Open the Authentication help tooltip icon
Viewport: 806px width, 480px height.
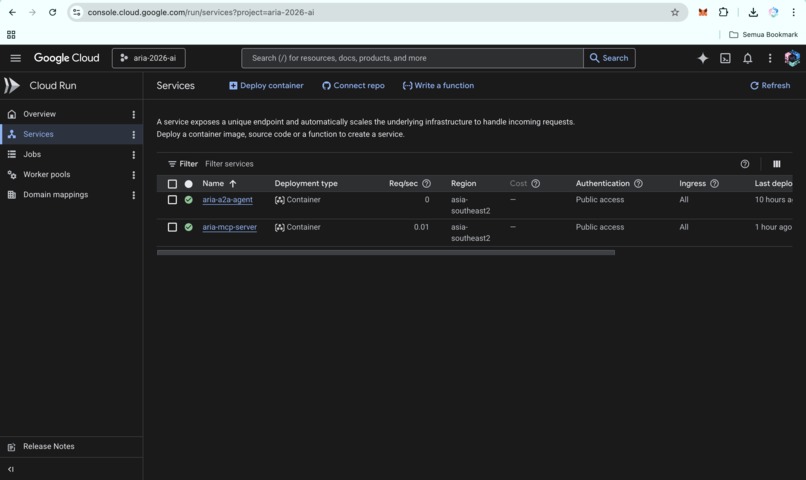(638, 183)
